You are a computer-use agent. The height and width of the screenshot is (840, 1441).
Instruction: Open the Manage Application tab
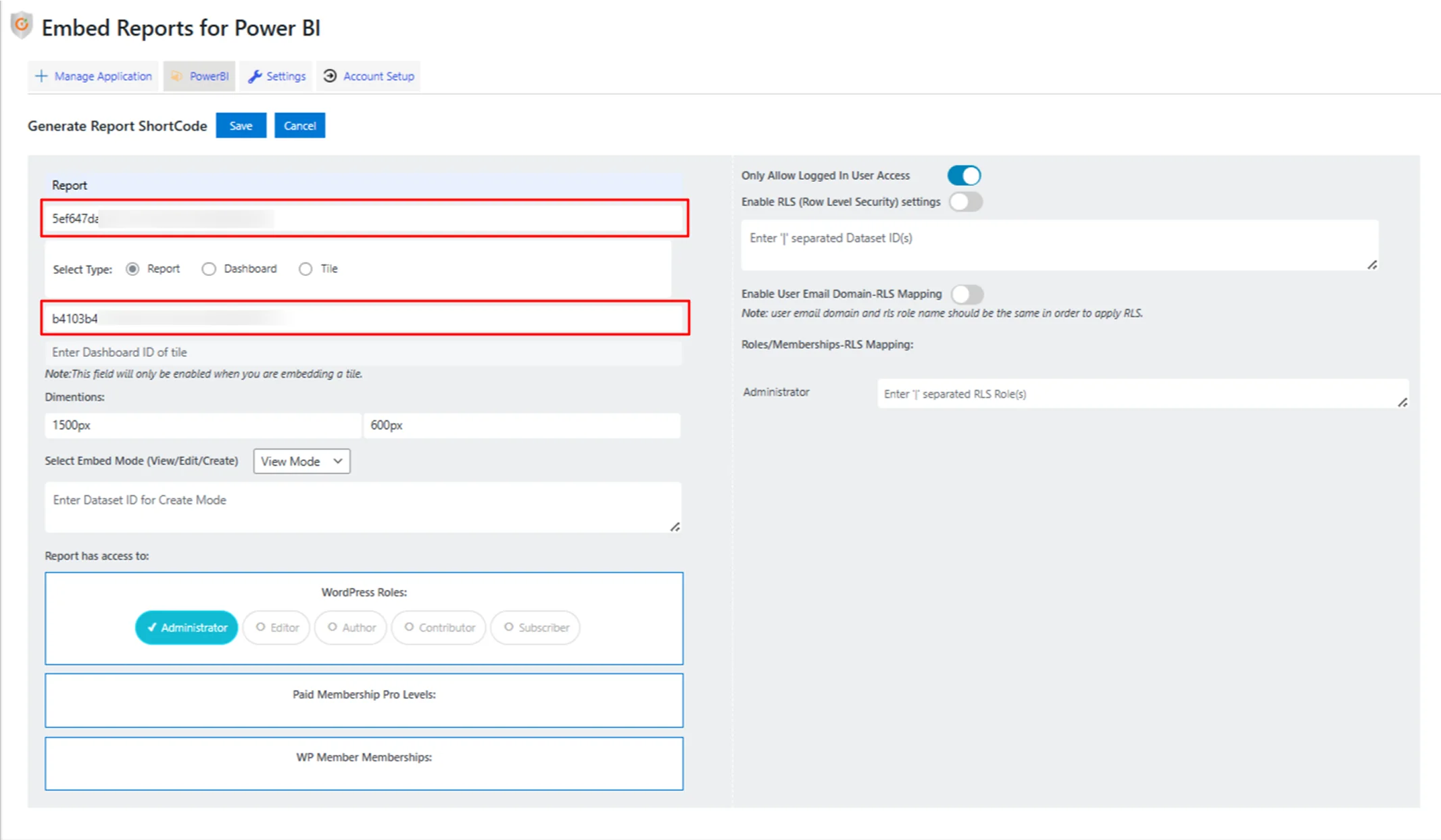pyautogui.click(x=93, y=76)
